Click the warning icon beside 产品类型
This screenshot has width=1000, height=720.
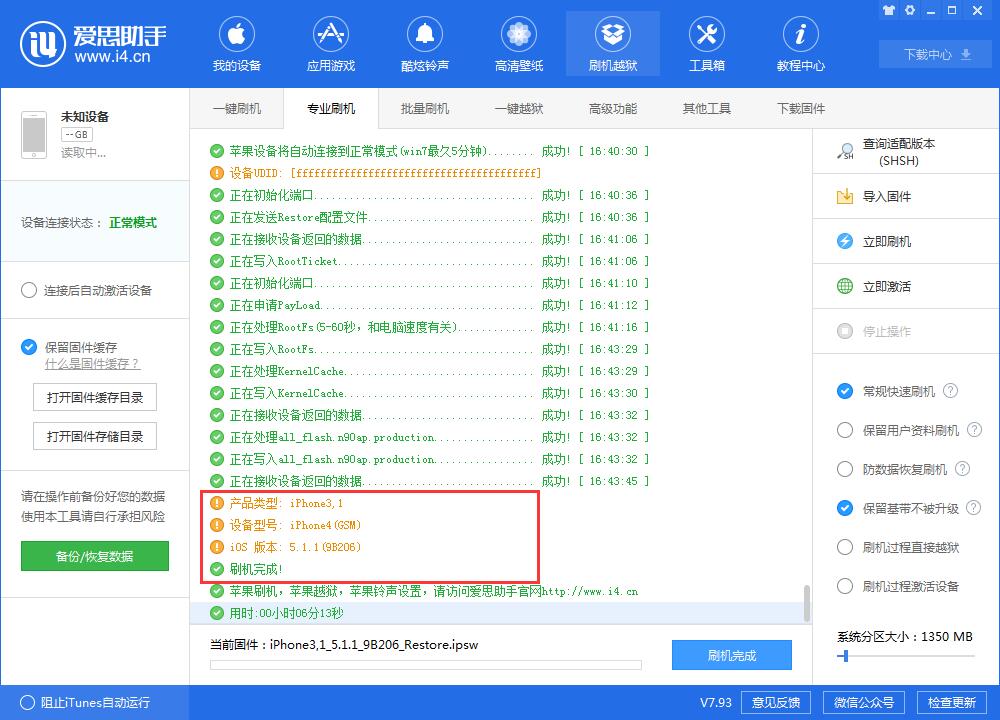(217, 503)
